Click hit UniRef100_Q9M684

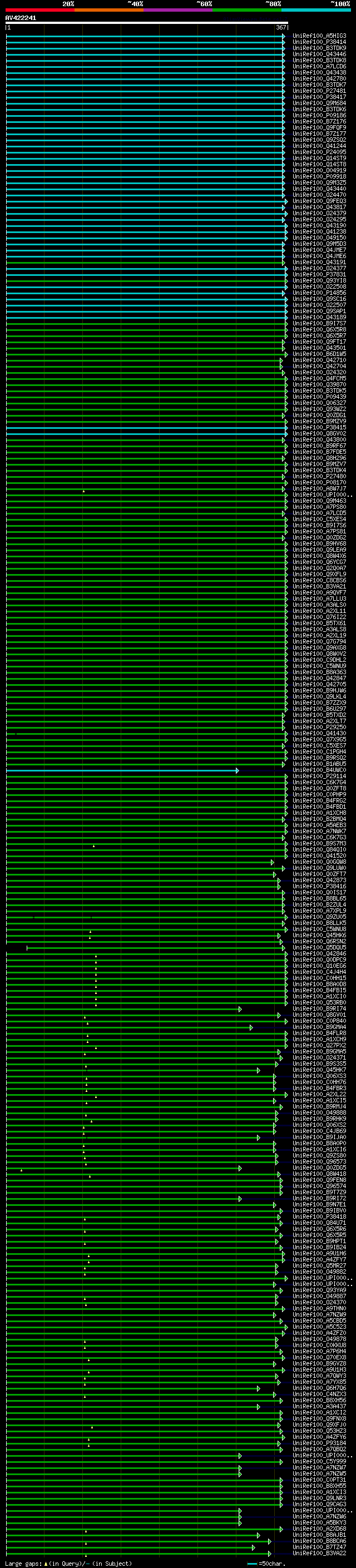[319, 103]
